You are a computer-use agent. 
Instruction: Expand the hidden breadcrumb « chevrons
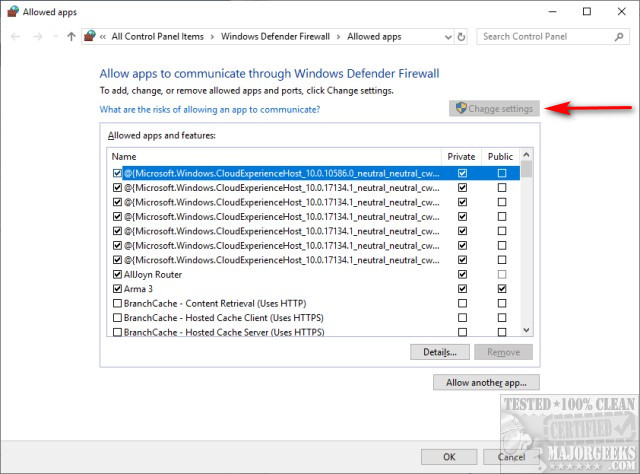click(103, 37)
